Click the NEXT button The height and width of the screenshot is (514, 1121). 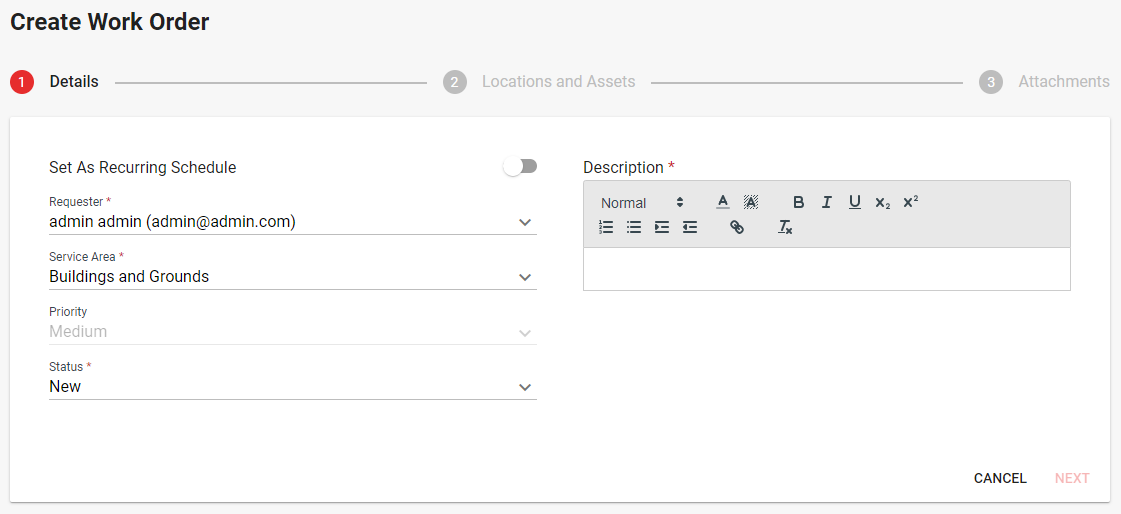coord(1072,478)
